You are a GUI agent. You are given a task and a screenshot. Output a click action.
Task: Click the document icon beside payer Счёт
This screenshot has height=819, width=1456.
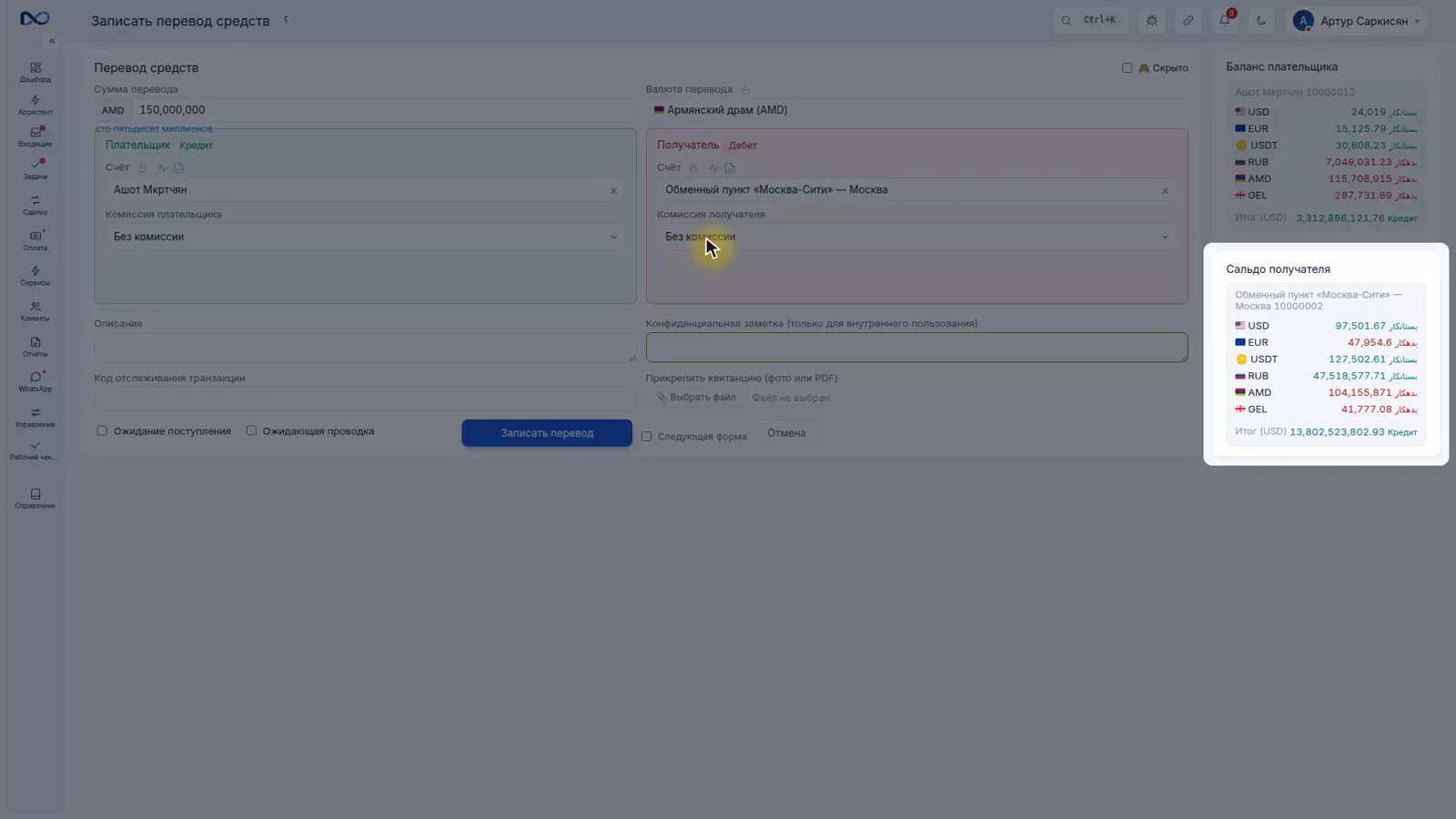[x=178, y=167]
